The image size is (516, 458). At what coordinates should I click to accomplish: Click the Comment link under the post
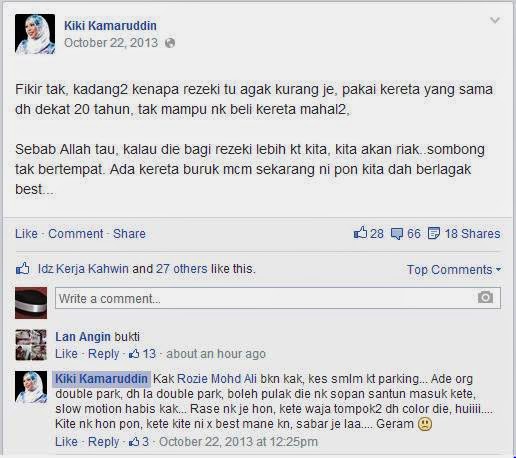[76, 233]
